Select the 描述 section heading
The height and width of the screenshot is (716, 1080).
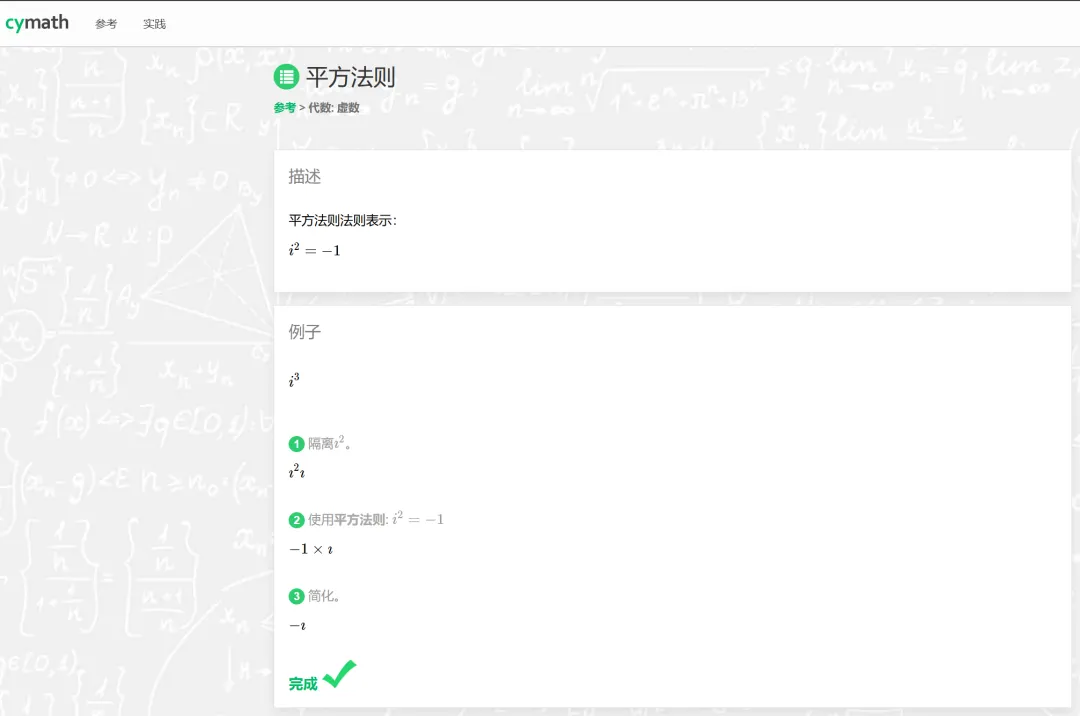point(304,177)
